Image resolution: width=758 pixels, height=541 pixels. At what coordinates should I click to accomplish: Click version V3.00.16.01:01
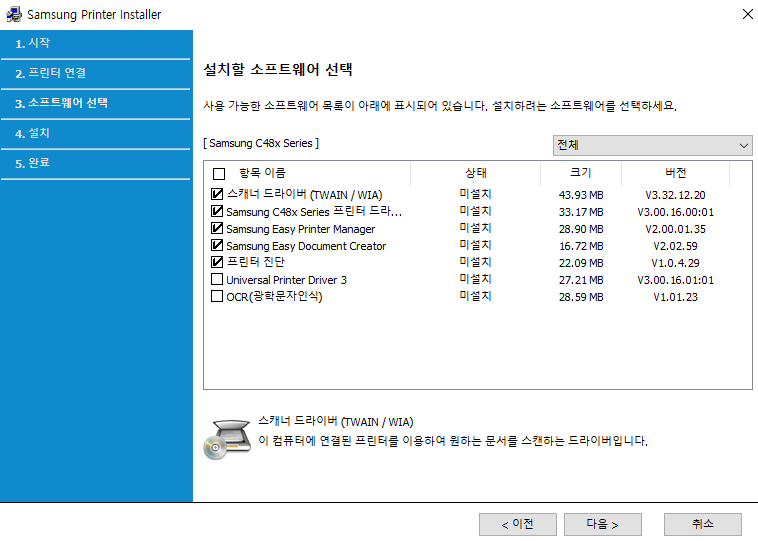(x=675, y=280)
